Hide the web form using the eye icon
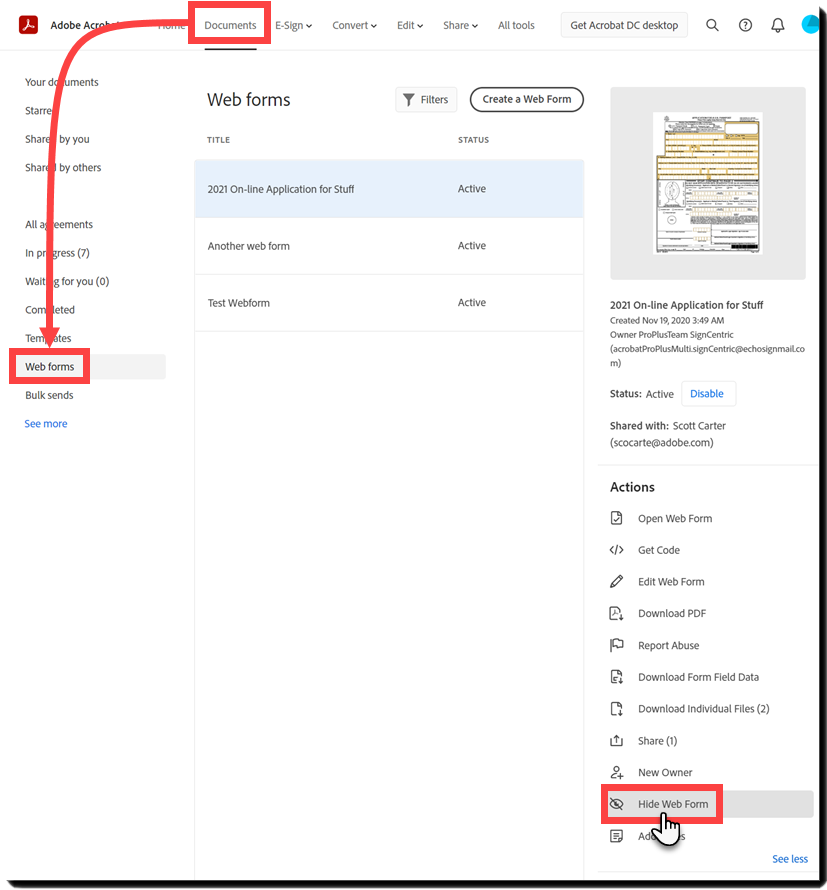Viewport: 827px width, 890px height. point(619,804)
